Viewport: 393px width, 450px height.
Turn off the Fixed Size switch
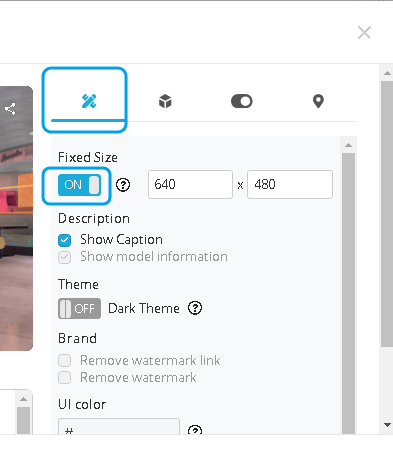[79, 185]
